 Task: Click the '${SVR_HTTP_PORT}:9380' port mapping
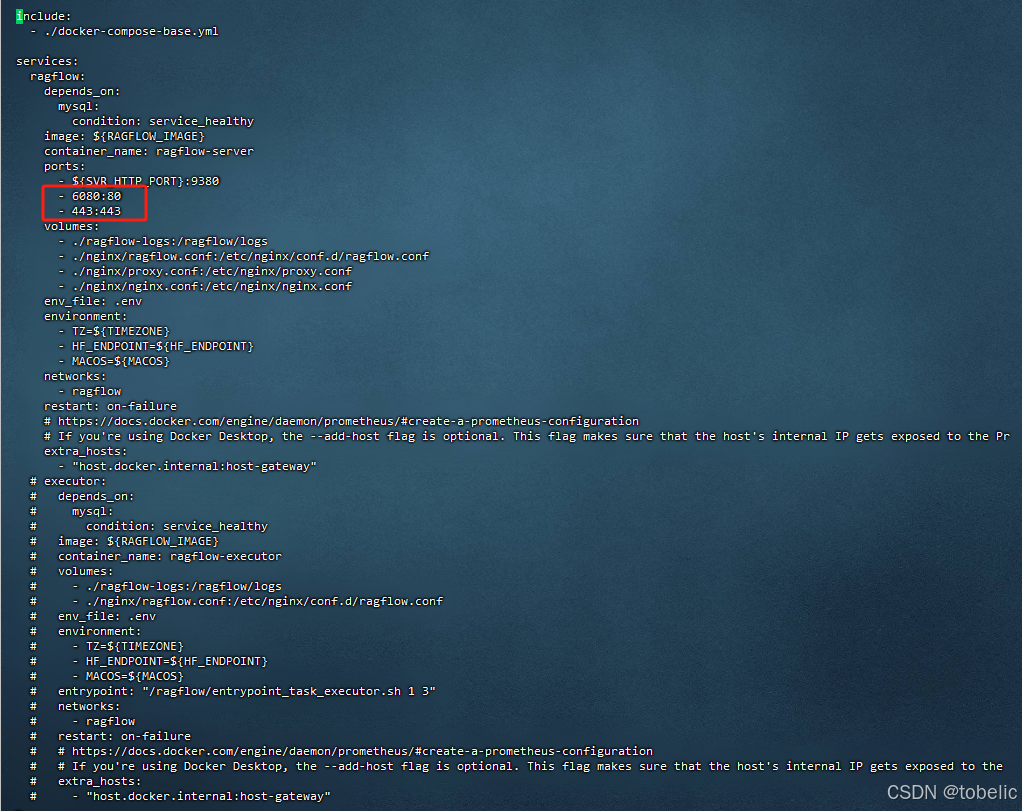pyautogui.click(x=145, y=181)
